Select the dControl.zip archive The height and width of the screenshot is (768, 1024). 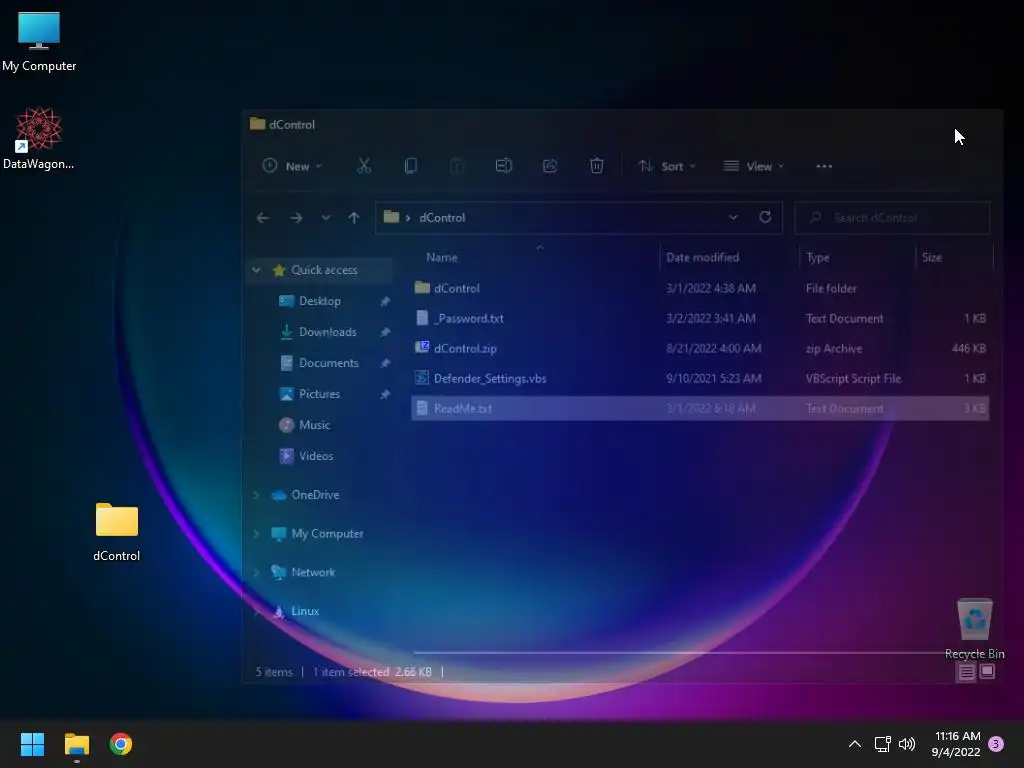(x=700, y=348)
